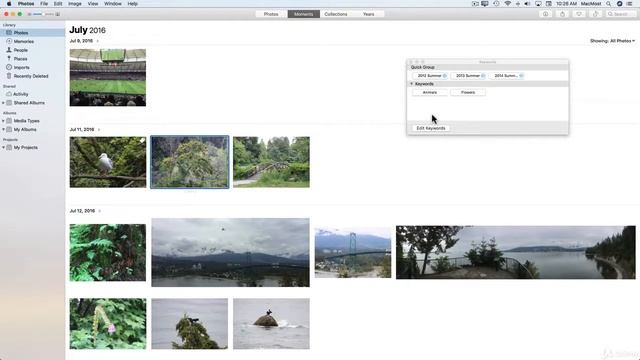Open the People album in sidebar
Image resolution: width=640 pixels, height=360 pixels.
tap(32, 50)
